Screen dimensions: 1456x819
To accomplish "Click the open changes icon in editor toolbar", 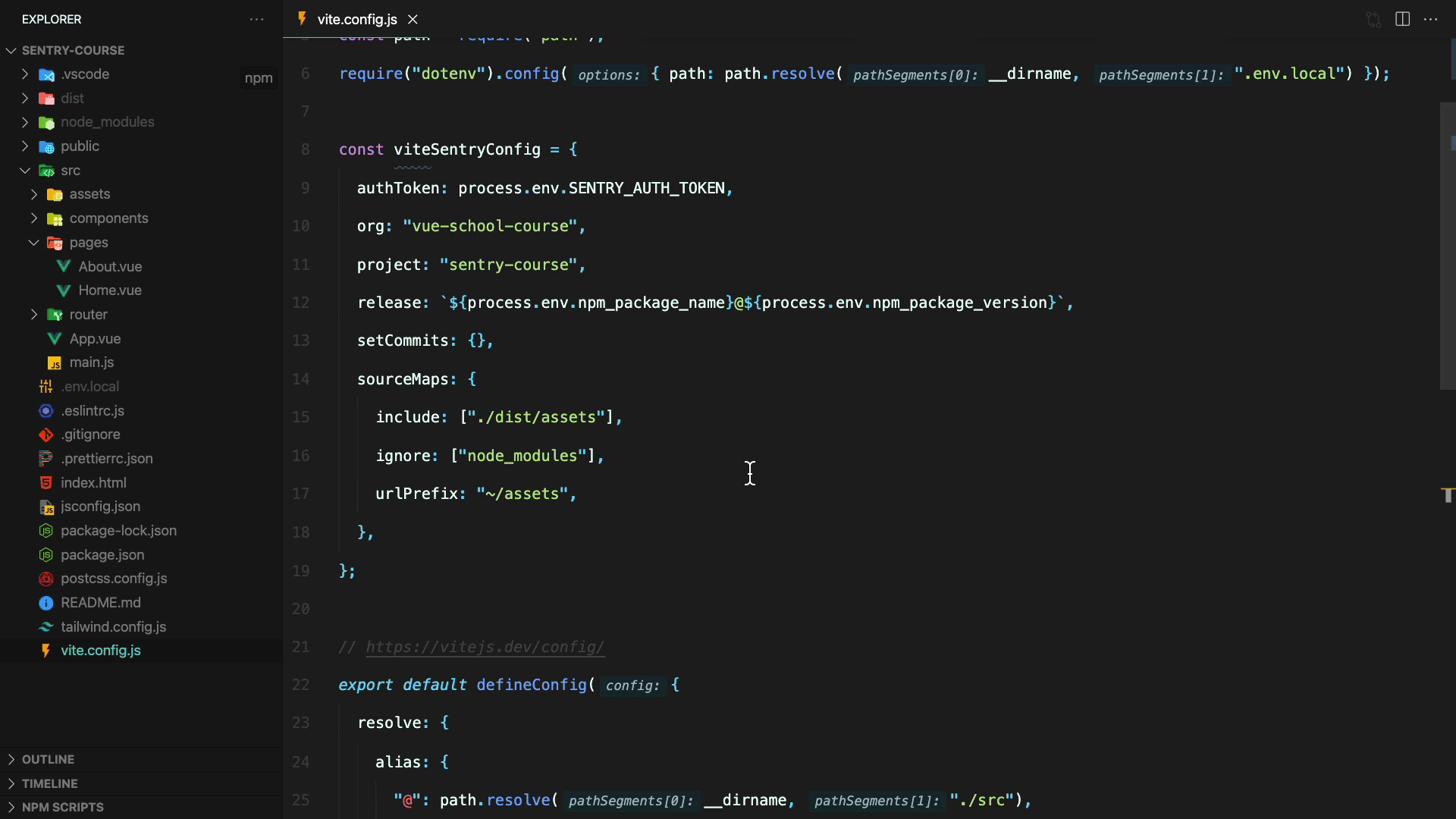I will (x=1373, y=19).
